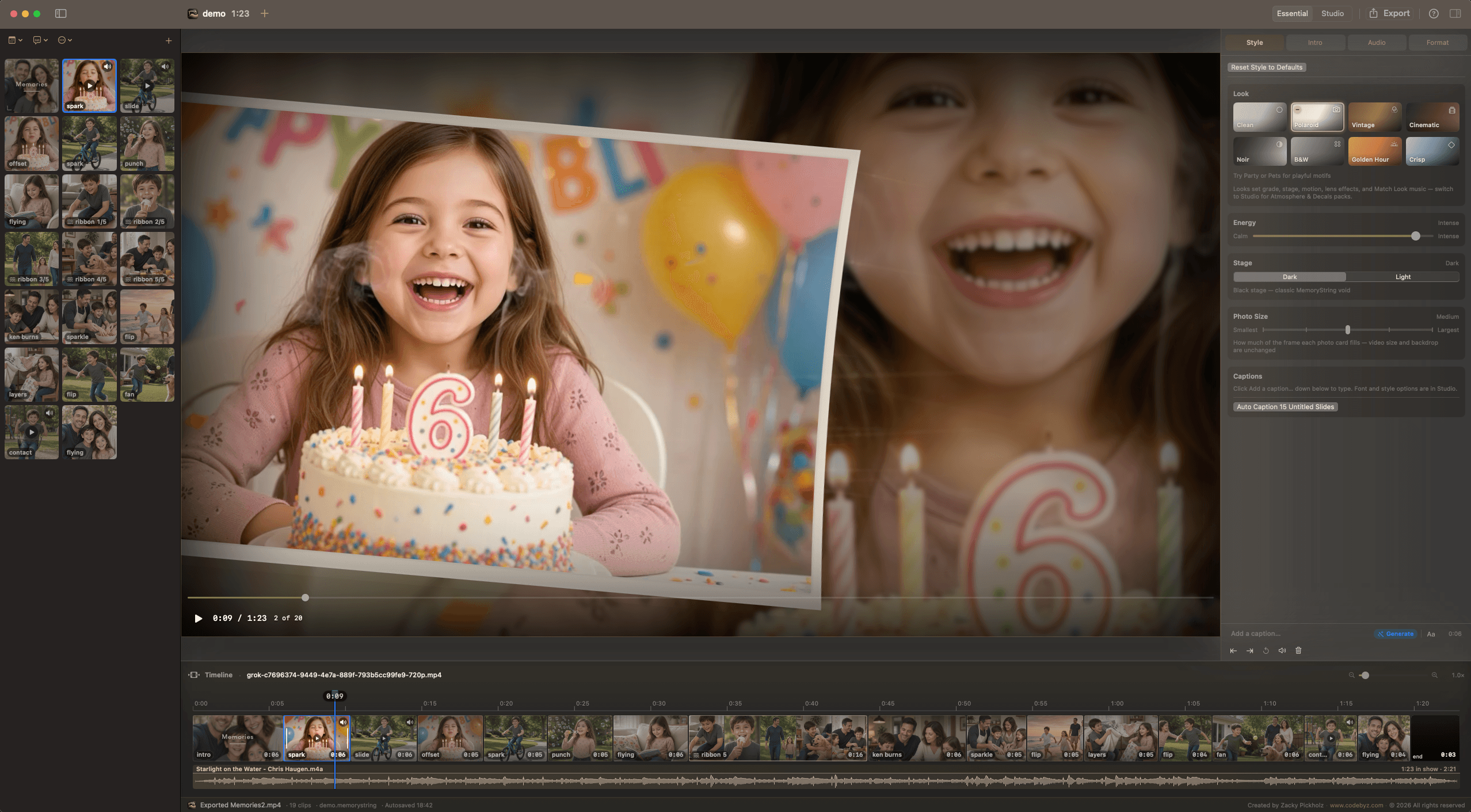Select the punch clip in timeline
Viewport: 1471px width, 812px height.
(x=580, y=738)
